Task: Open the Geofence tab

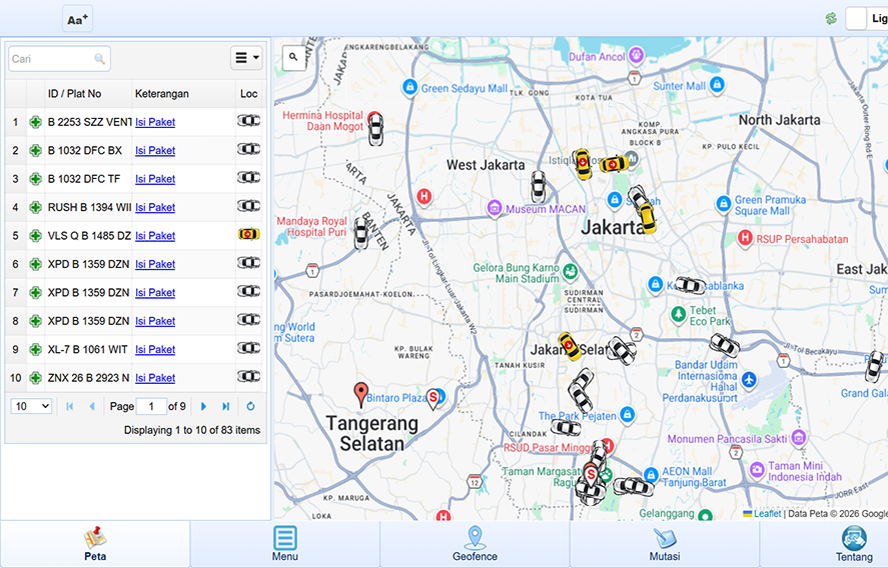Action: pyautogui.click(x=475, y=544)
